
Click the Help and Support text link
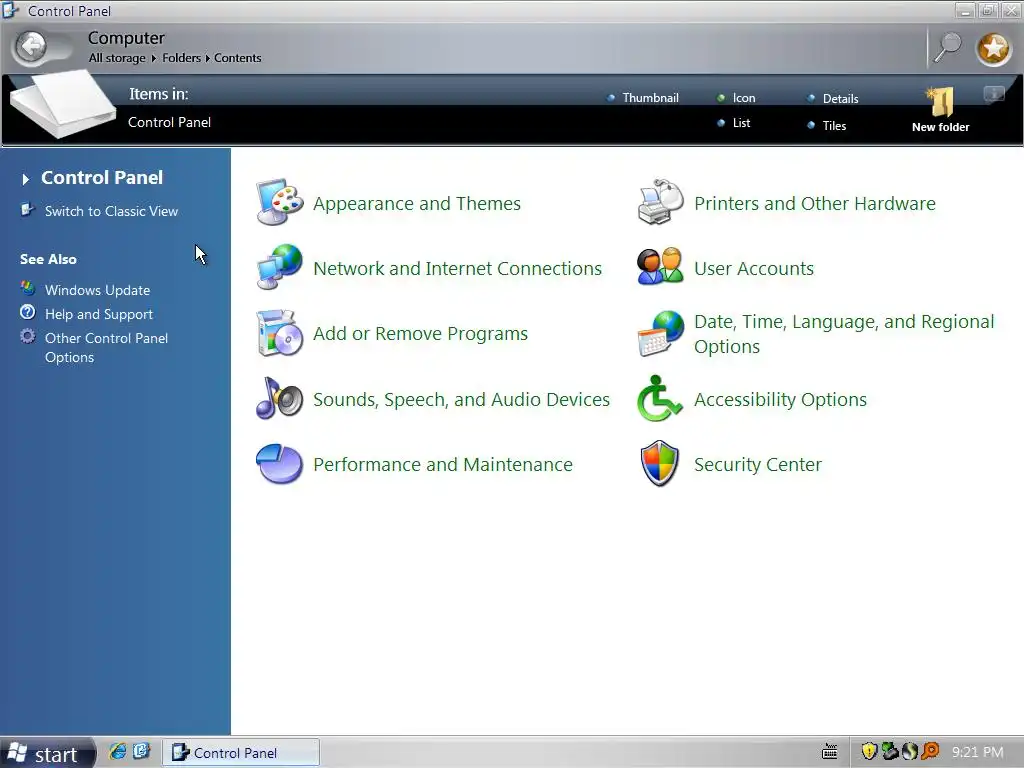[99, 314]
